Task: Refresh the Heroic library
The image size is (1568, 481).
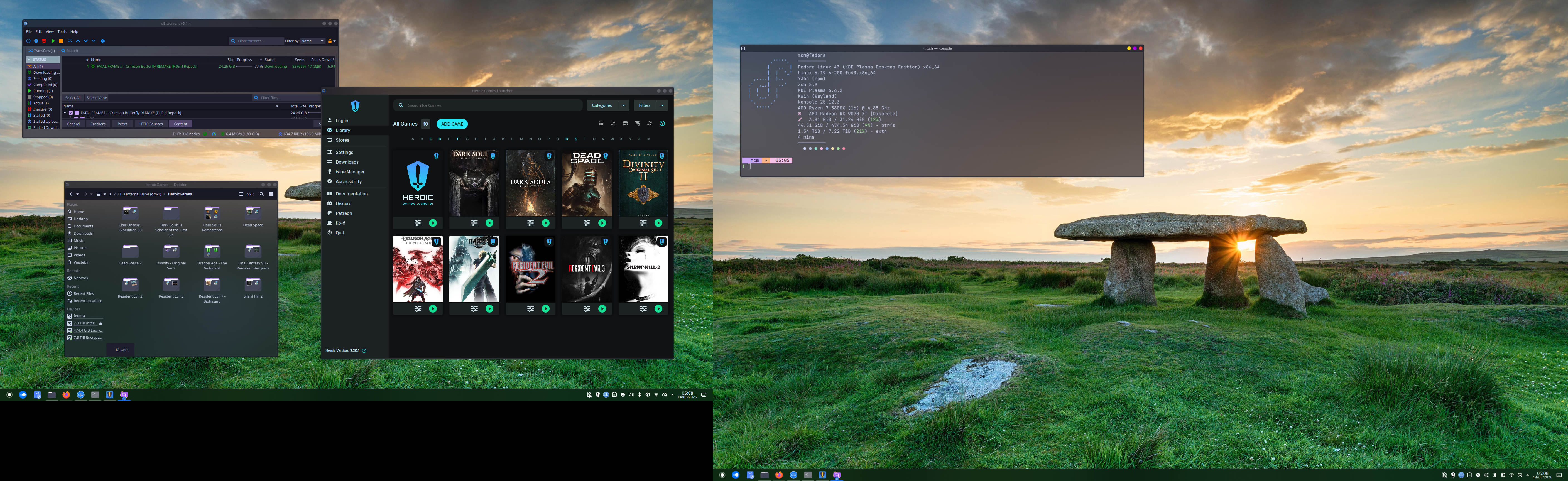Action: coord(650,124)
